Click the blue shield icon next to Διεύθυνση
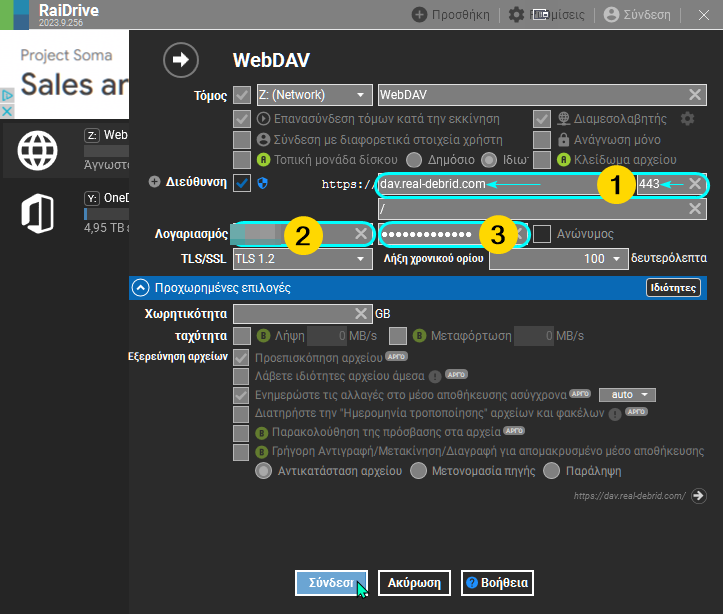Image resolution: width=723 pixels, height=614 pixels. (x=262, y=183)
